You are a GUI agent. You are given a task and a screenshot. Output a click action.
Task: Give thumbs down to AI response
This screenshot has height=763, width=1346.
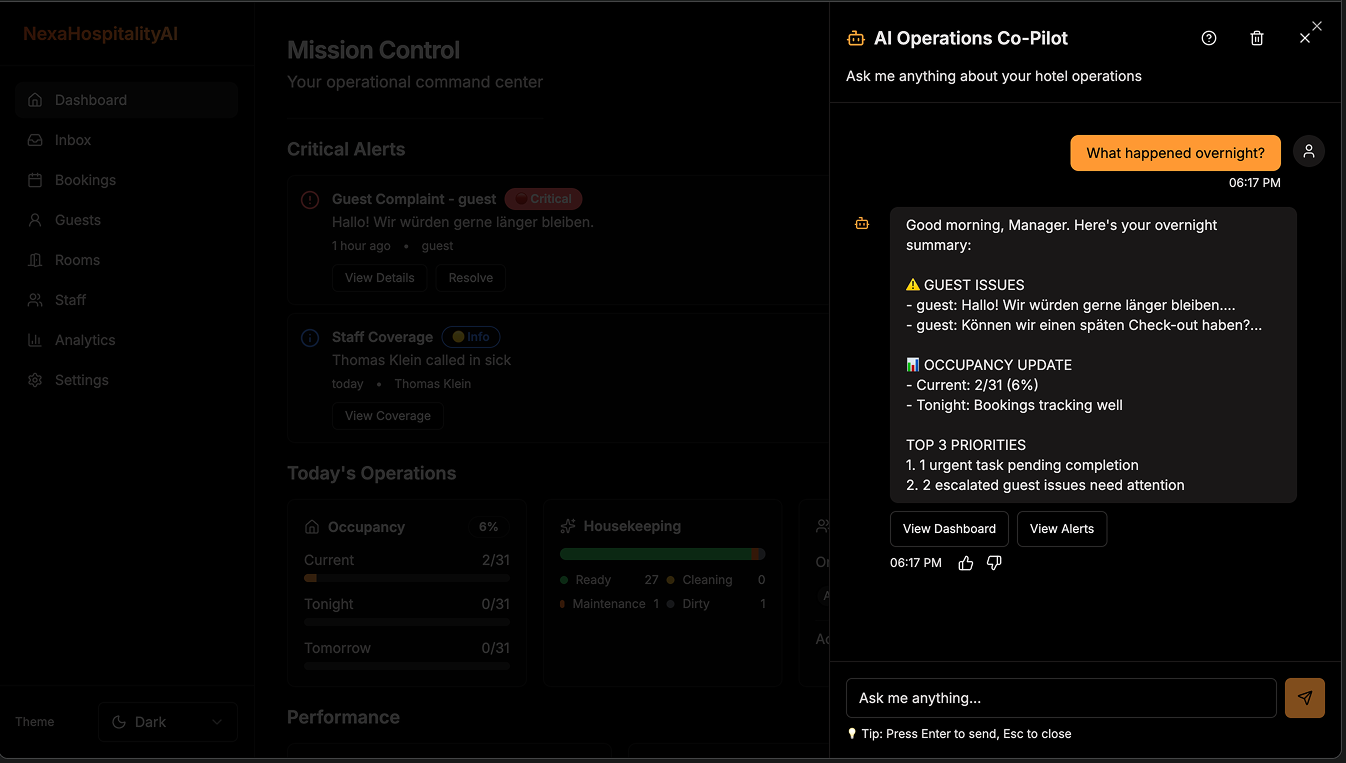pos(994,563)
